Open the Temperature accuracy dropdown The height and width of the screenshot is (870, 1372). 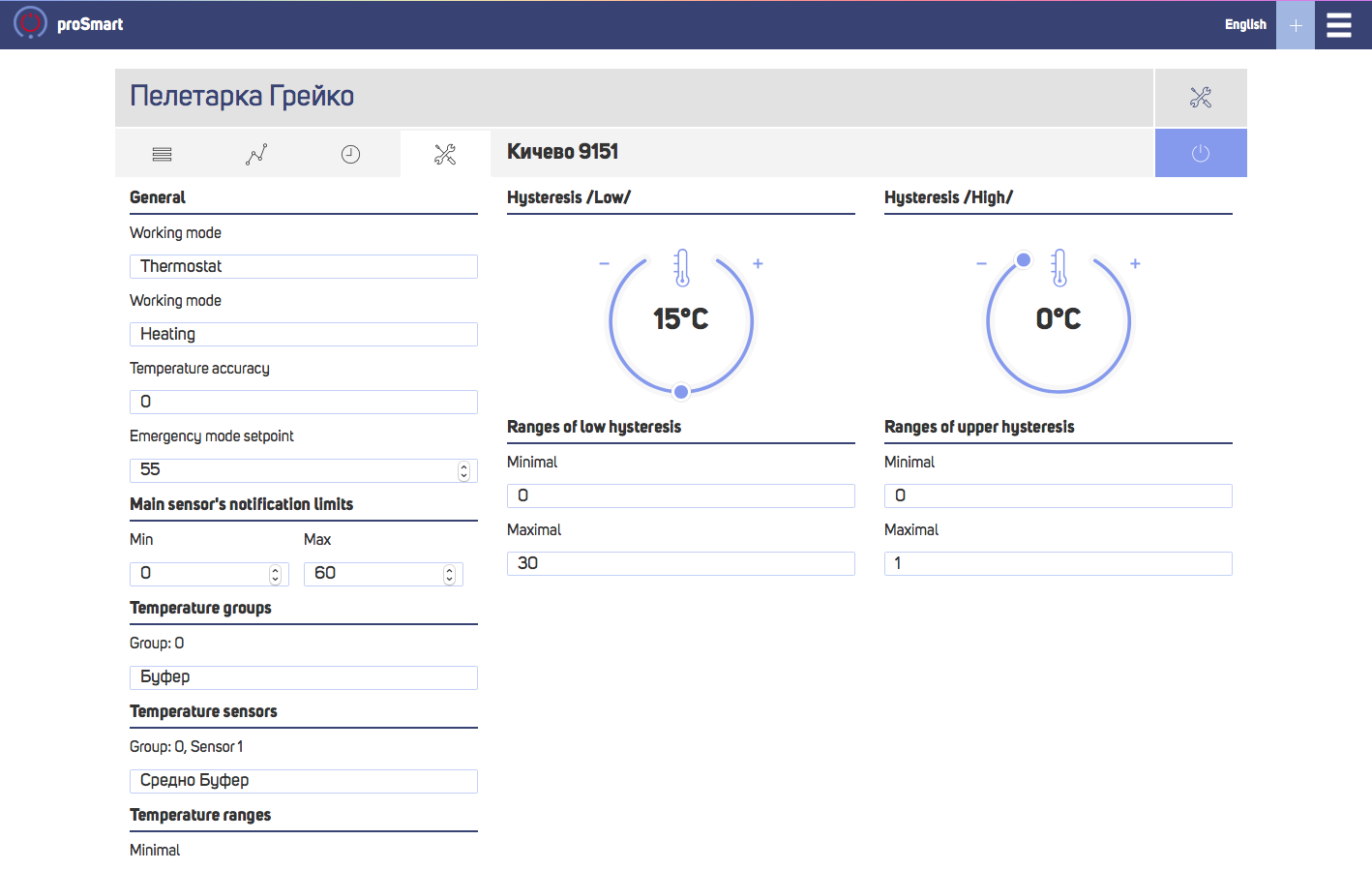click(303, 403)
